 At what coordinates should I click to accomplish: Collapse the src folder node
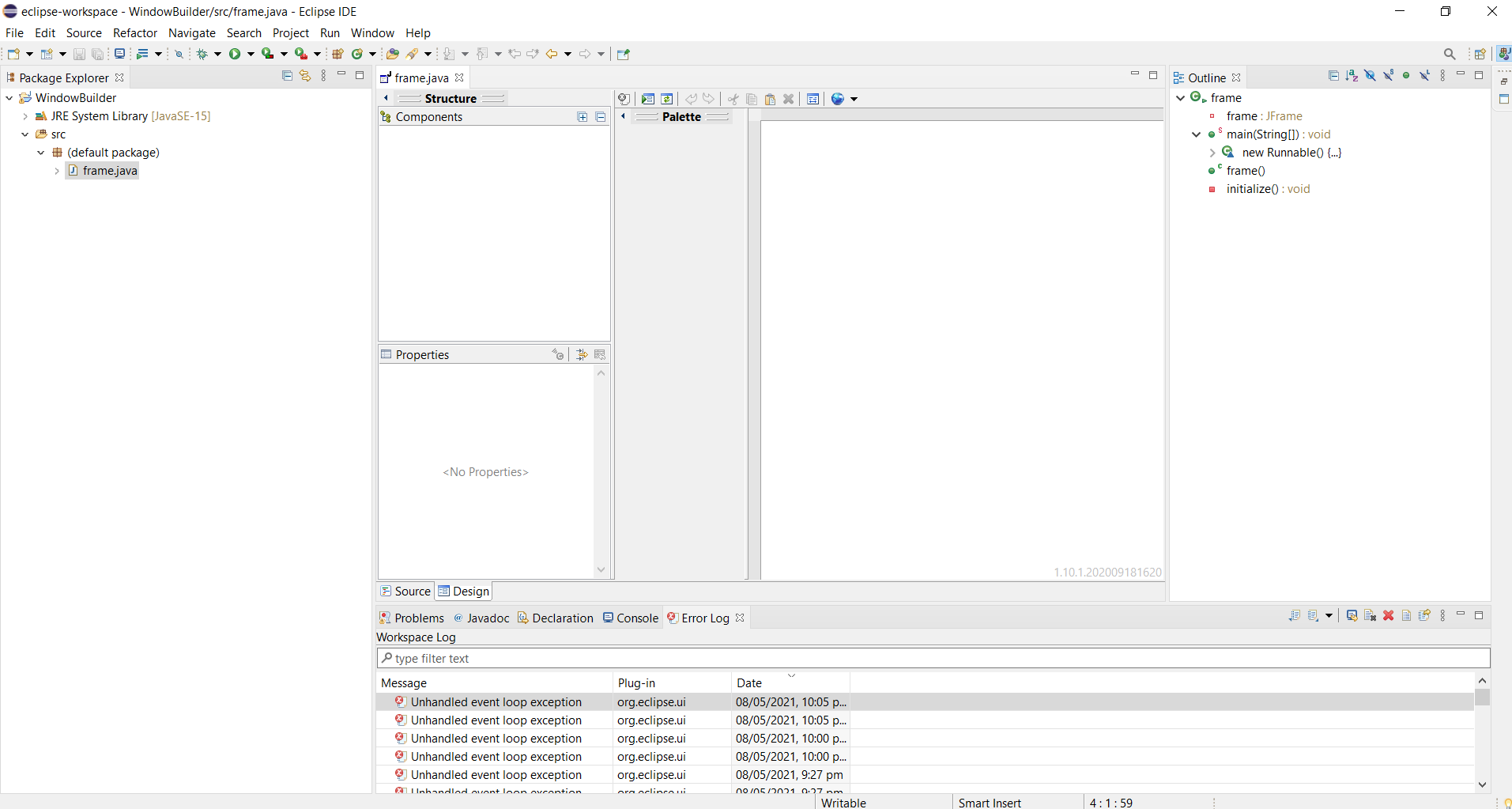[25, 134]
